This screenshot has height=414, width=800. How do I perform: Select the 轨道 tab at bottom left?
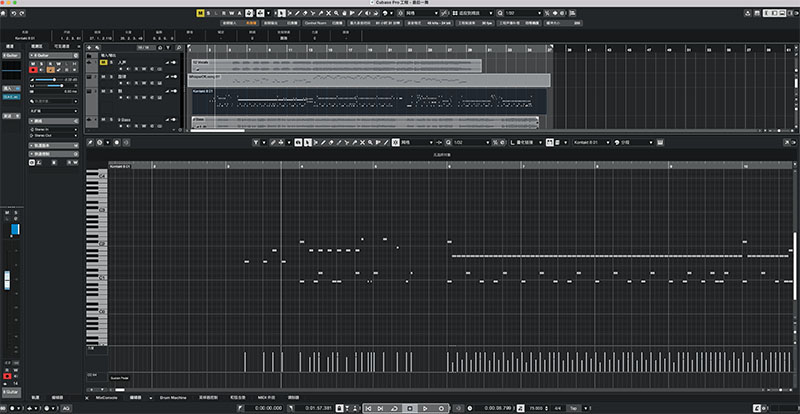click(x=35, y=397)
